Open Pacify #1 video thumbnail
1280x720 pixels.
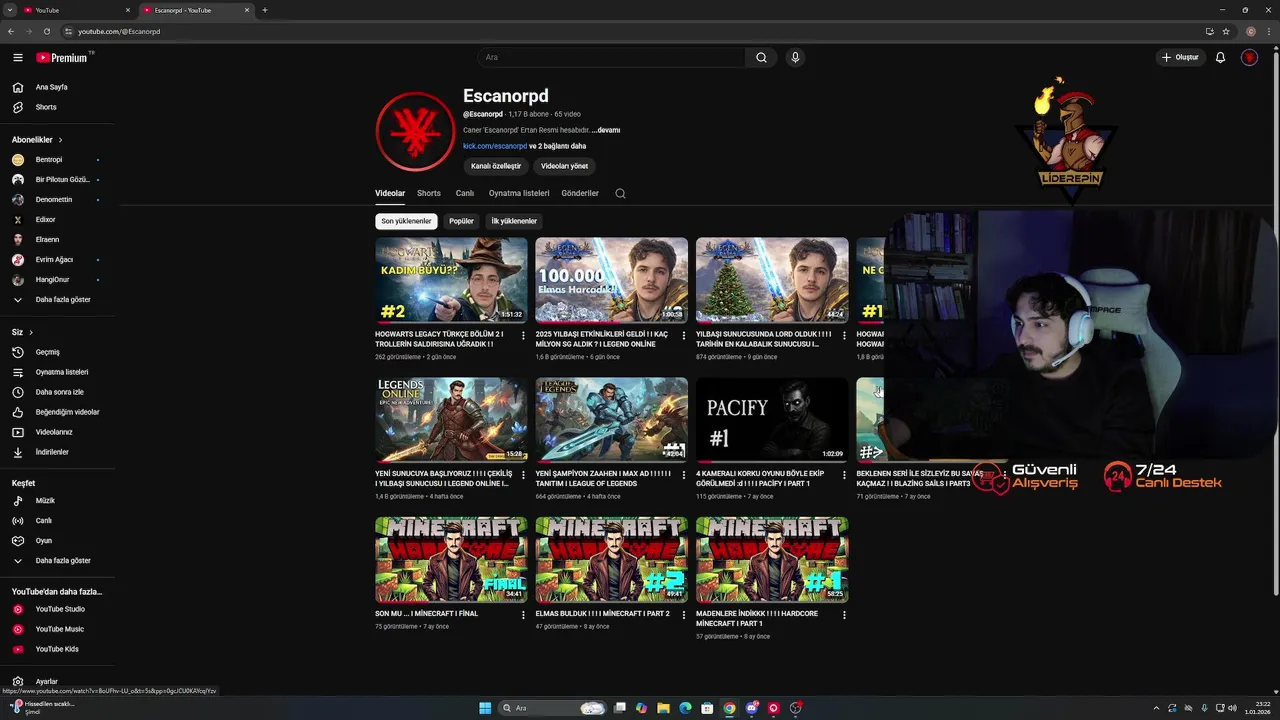(772, 419)
